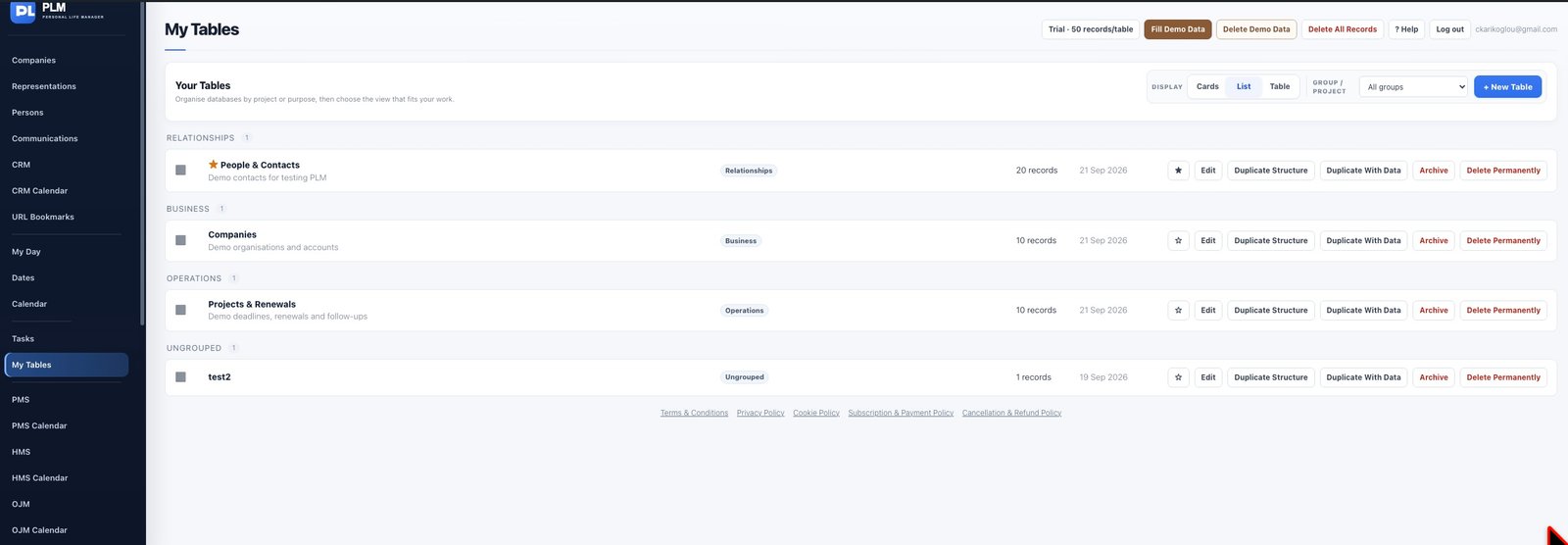Duplicate Structure of Companies table
This screenshot has height=545, width=1568.
[x=1271, y=240]
